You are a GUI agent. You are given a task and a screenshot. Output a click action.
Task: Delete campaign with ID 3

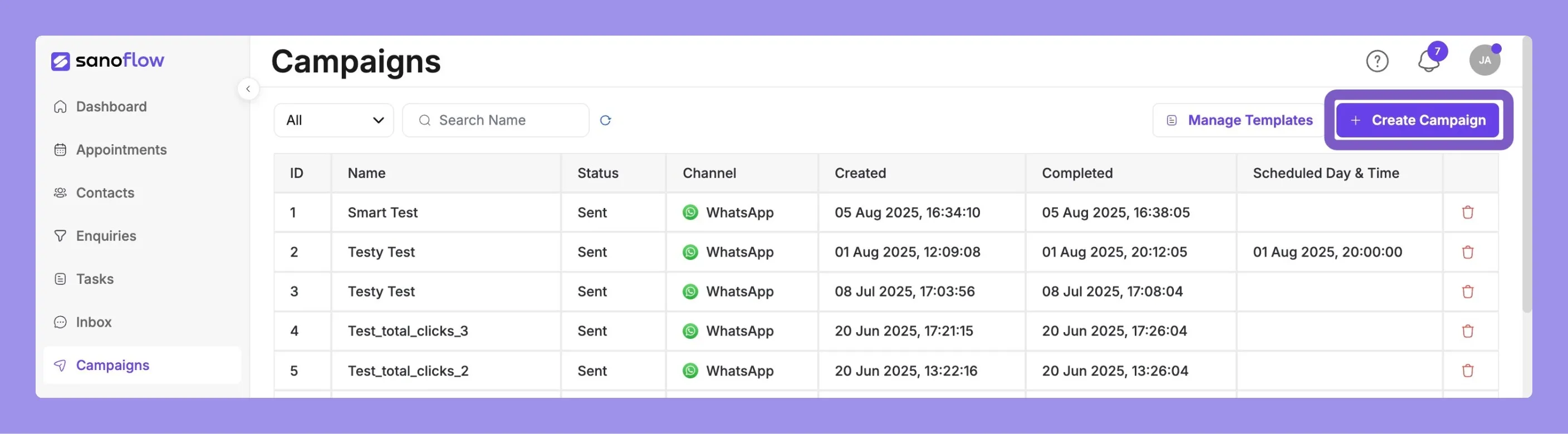[1468, 291]
